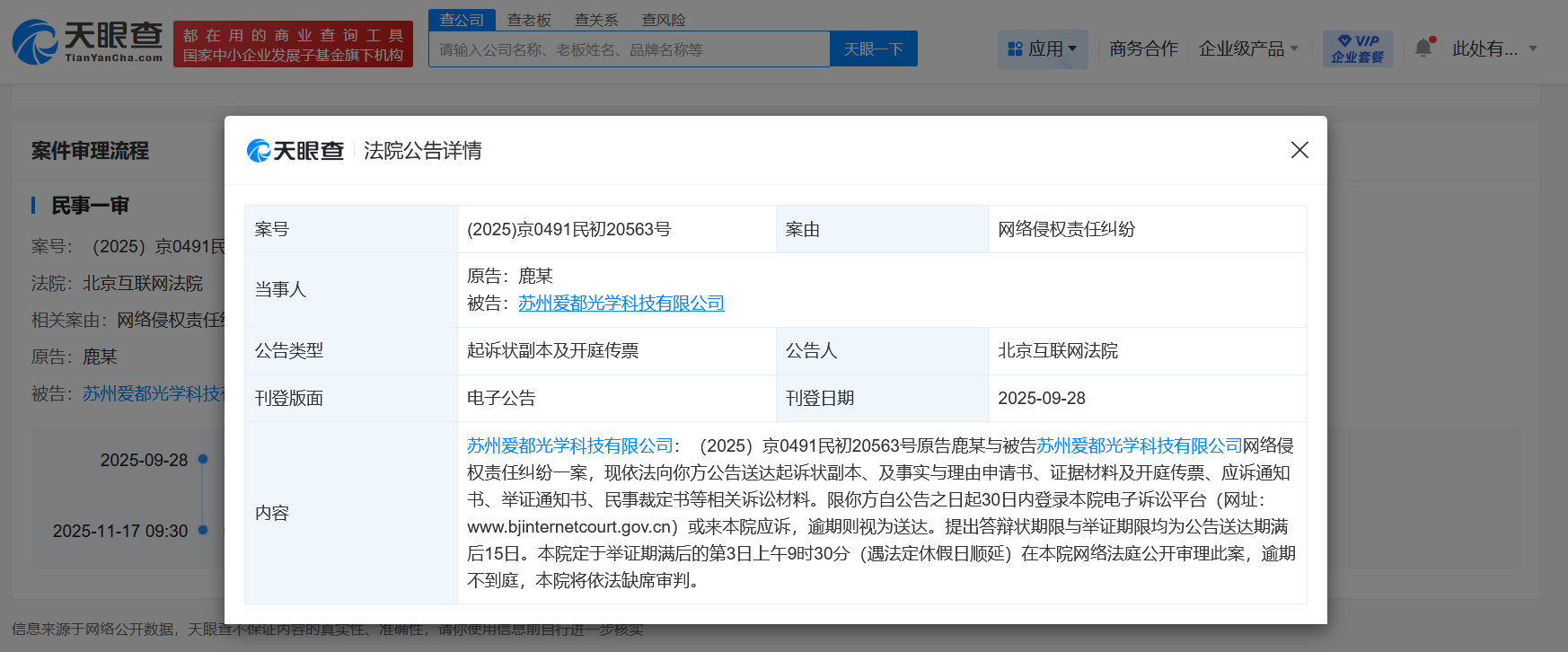Click the 天眼一下 search button

(x=874, y=48)
